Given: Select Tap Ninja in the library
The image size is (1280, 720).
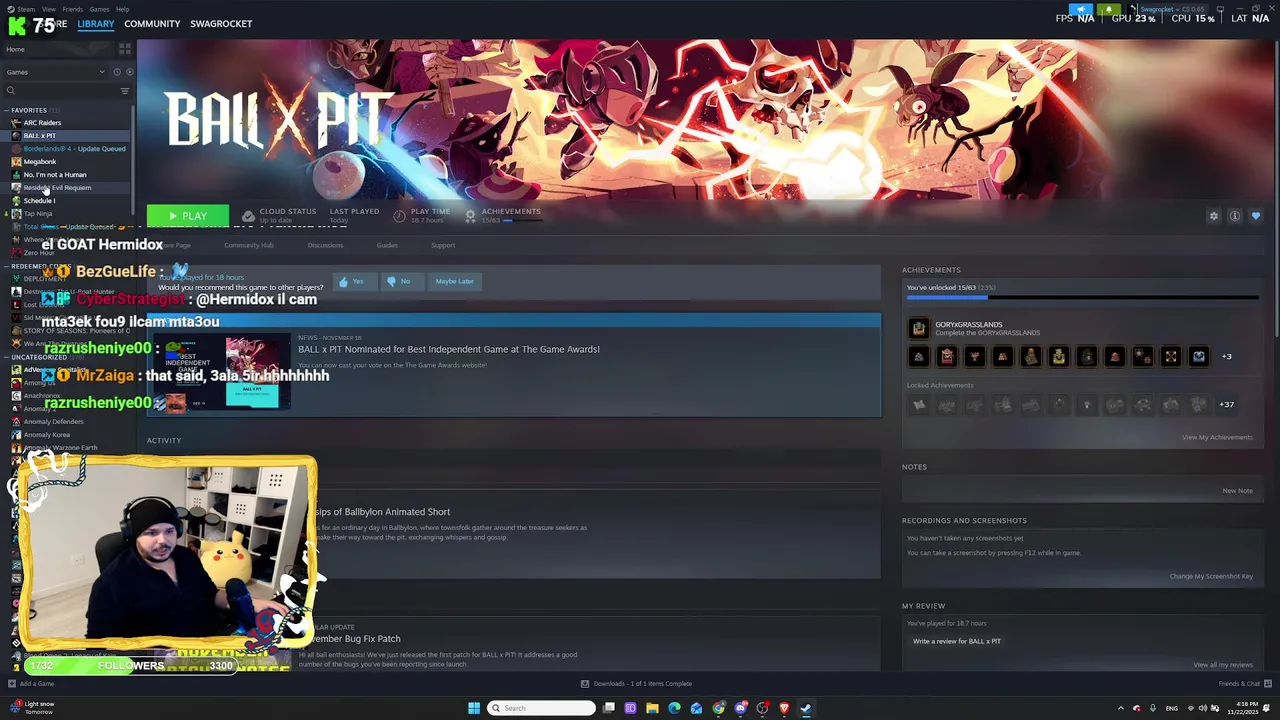Looking at the screenshot, I should (x=38, y=214).
